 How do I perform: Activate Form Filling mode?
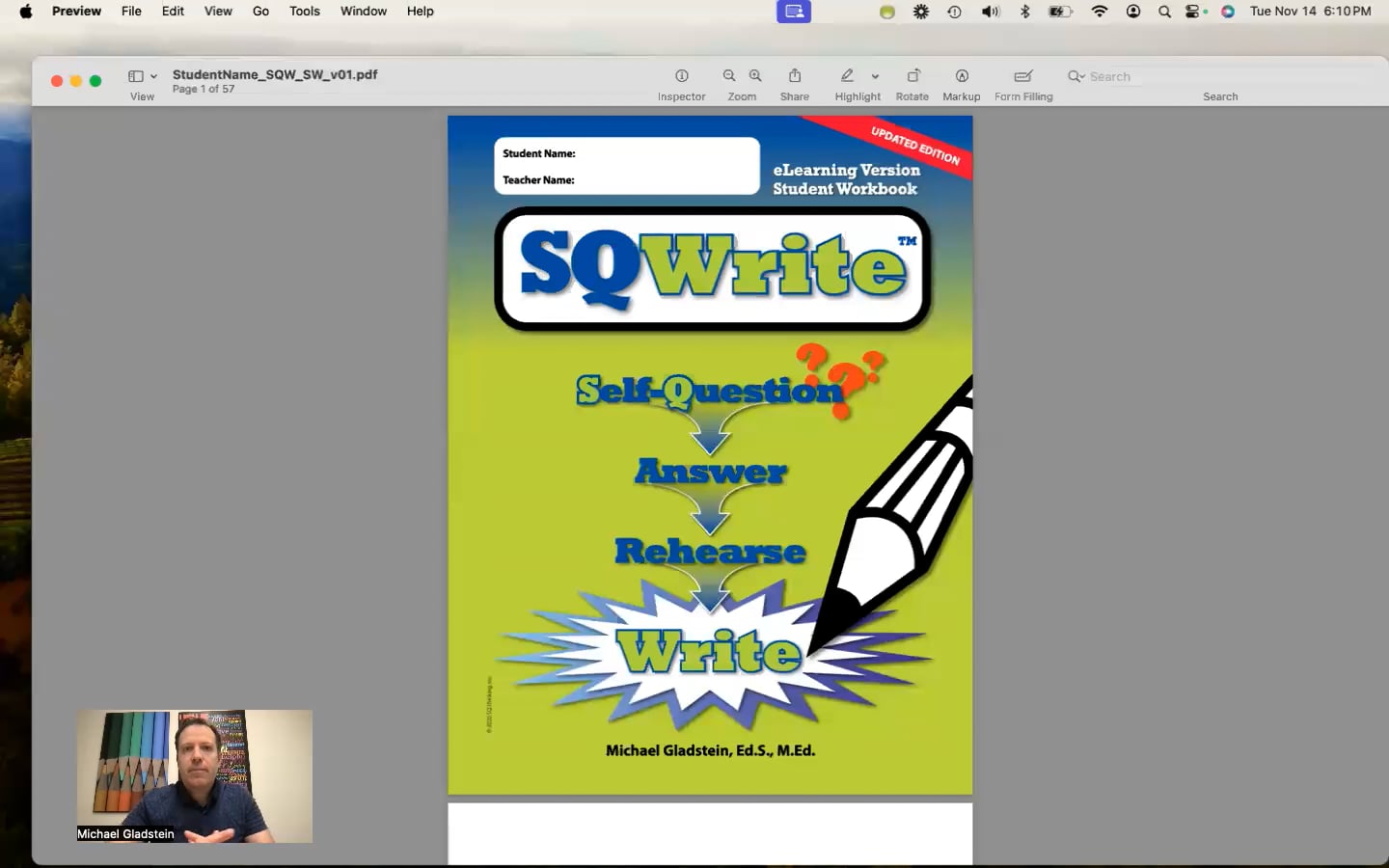tap(1022, 75)
